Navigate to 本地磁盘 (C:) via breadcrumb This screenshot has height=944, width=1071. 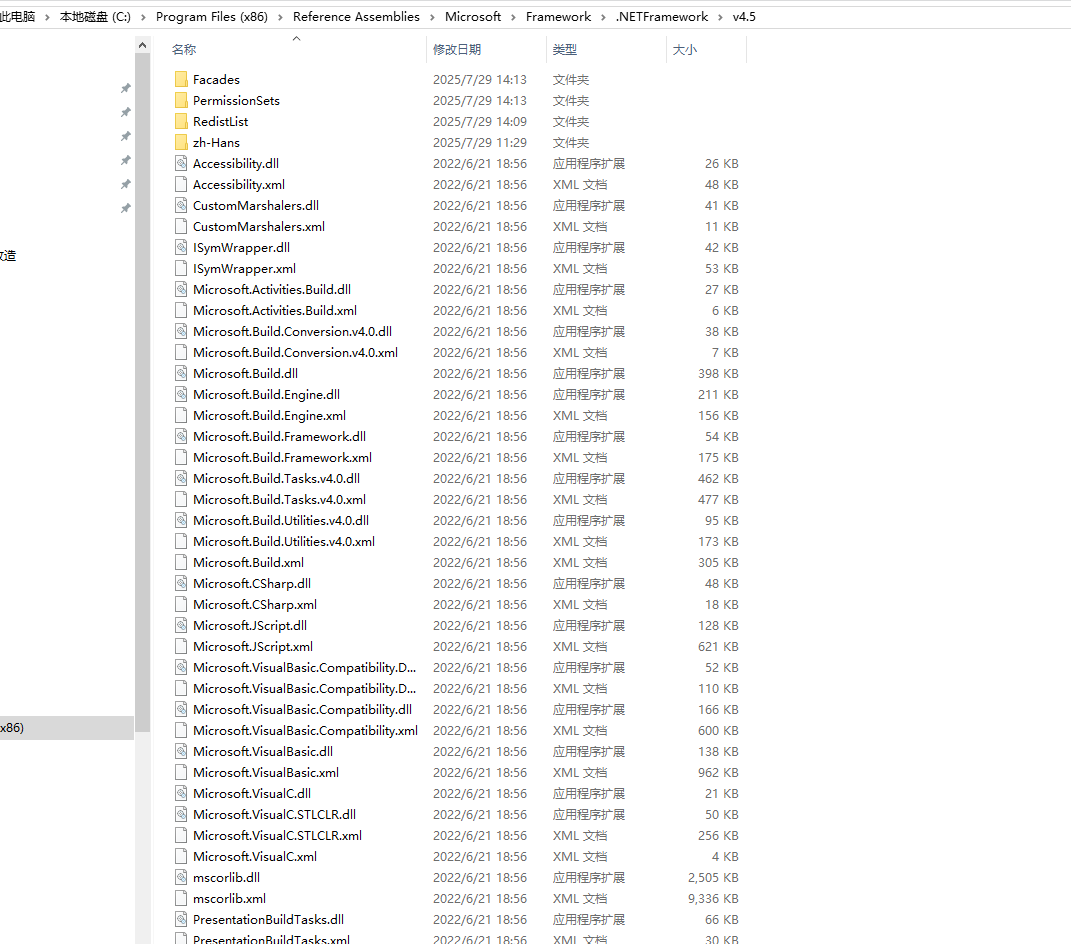point(95,16)
